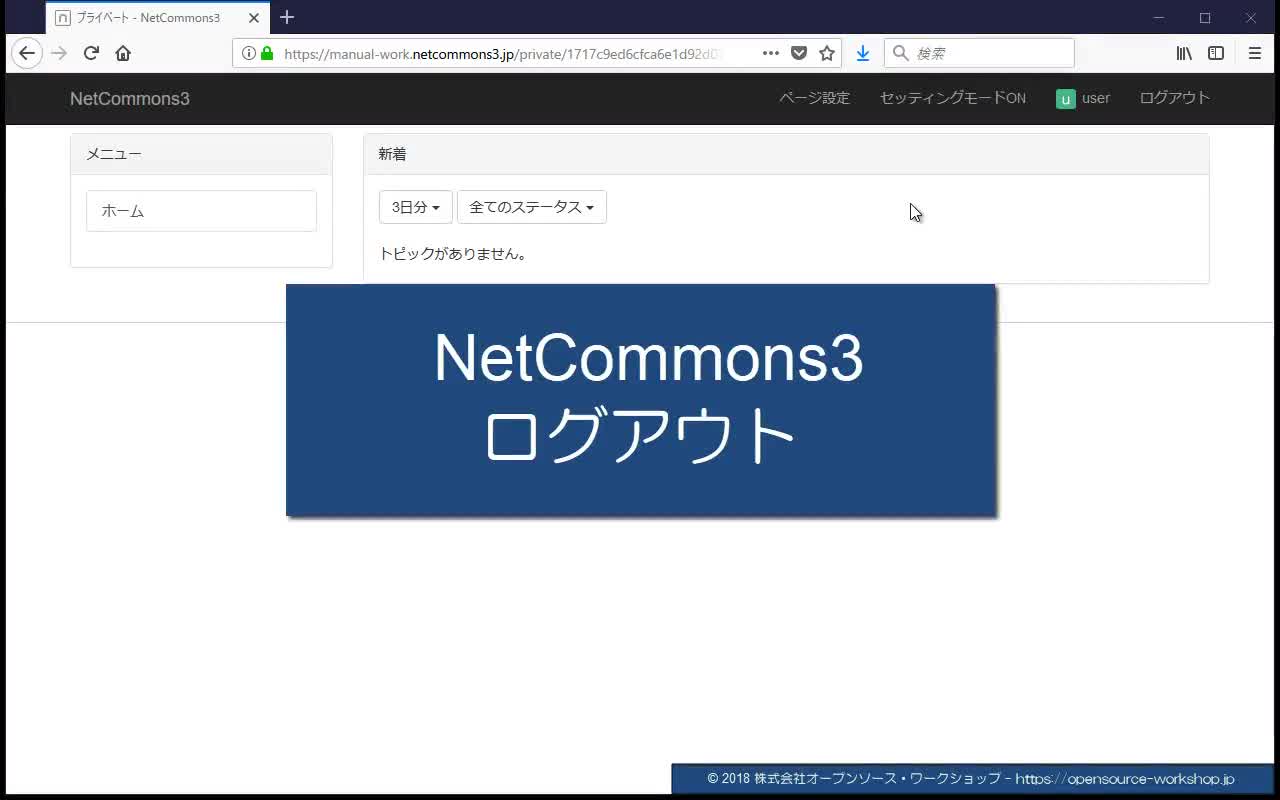The image size is (1280, 800).
Task: Close the browser window
Action: pos(1251,18)
